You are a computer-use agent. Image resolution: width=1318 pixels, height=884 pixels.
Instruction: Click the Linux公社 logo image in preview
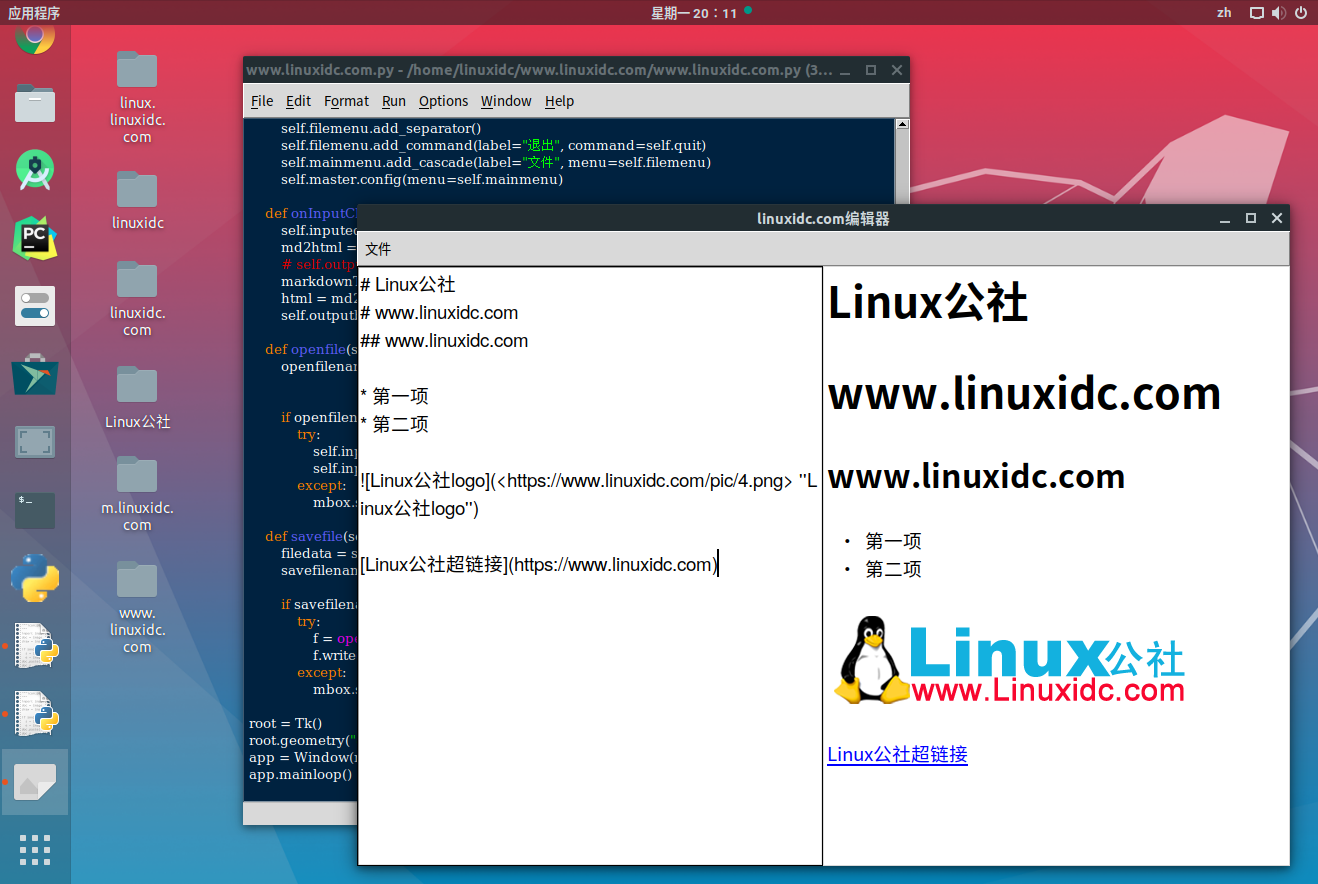coord(1009,661)
